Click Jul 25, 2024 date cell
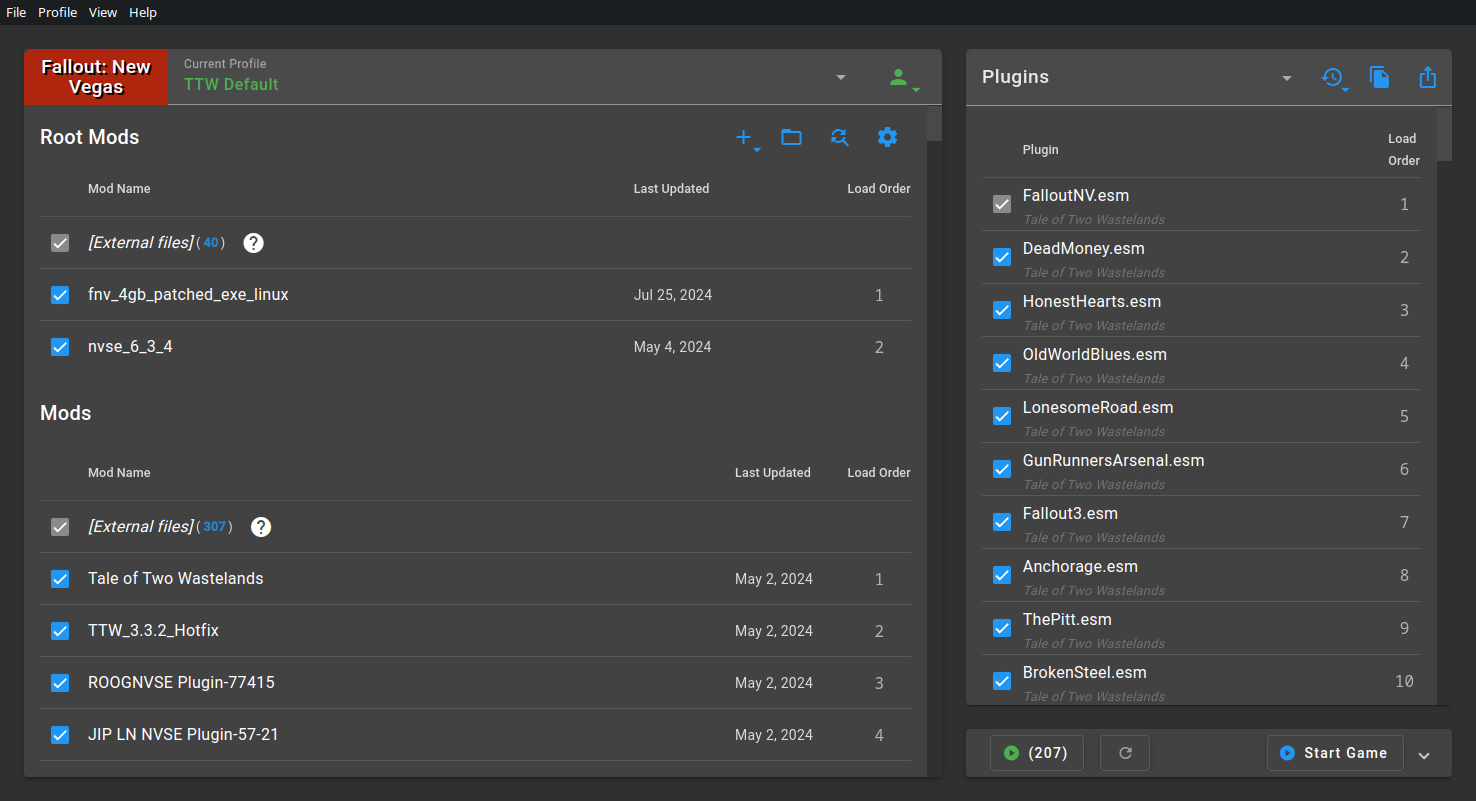 pyautogui.click(x=673, y=295)
